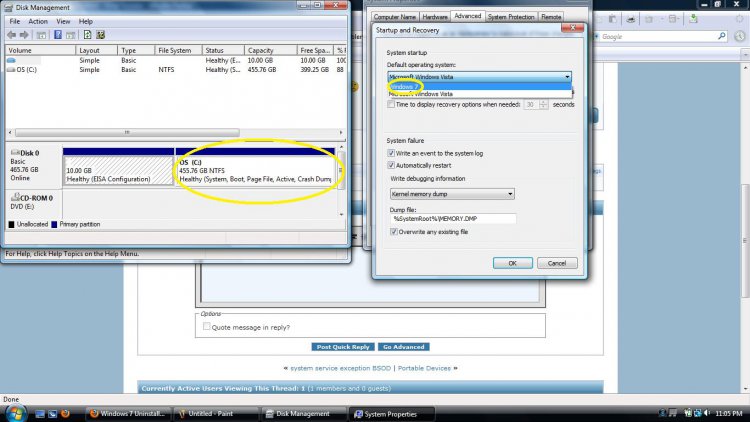
Task: Click the Volume column header
Action: [x=40, y=50]
